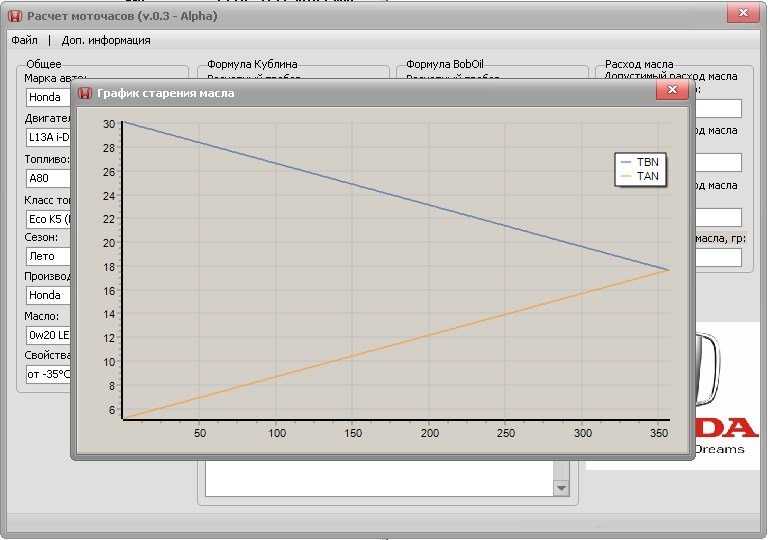Click the от -35°C properties field
770x540 pixels.
(48, 374)
